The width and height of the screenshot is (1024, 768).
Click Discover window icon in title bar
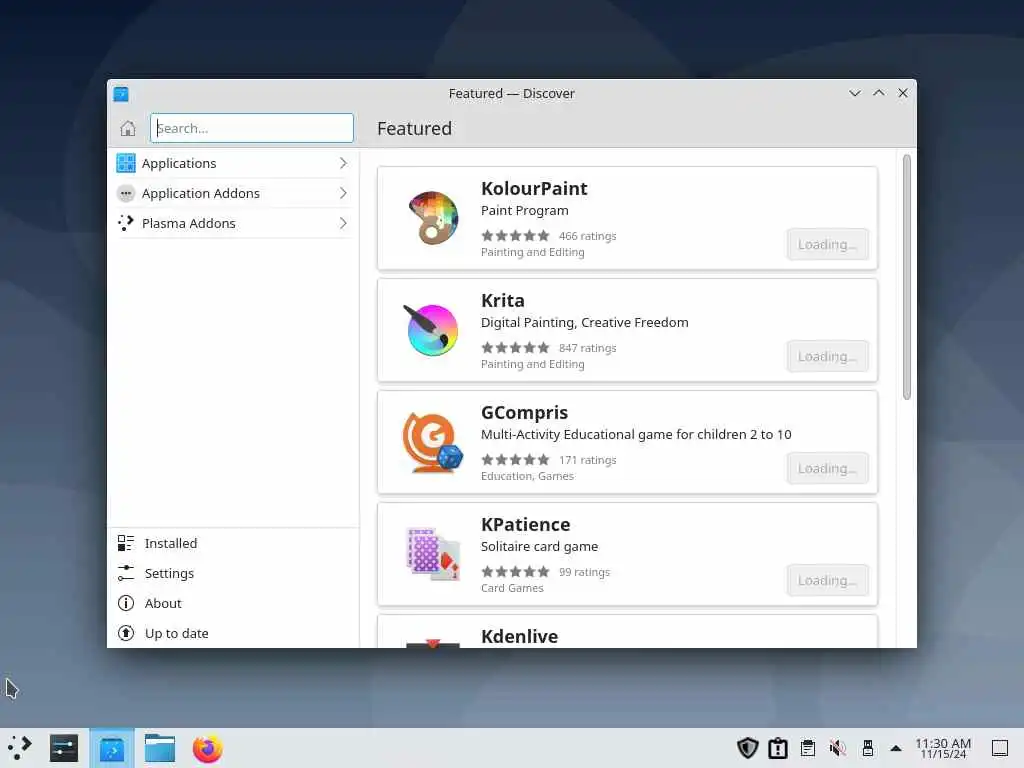pos(121,93)
